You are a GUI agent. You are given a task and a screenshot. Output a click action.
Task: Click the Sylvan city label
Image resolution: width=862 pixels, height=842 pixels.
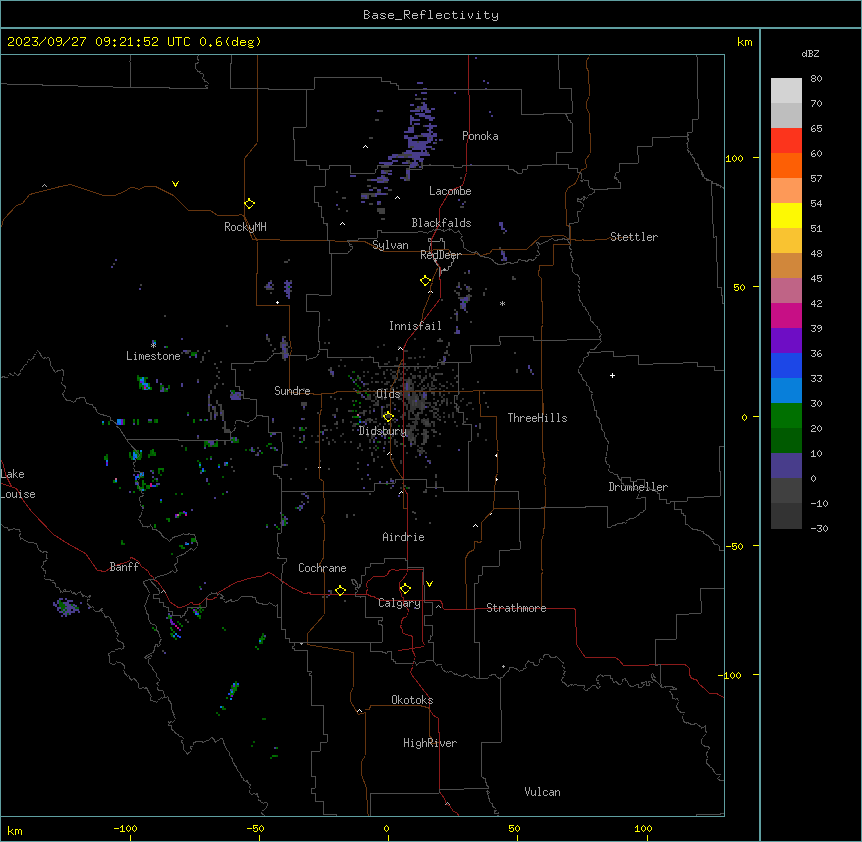(390, 245)
